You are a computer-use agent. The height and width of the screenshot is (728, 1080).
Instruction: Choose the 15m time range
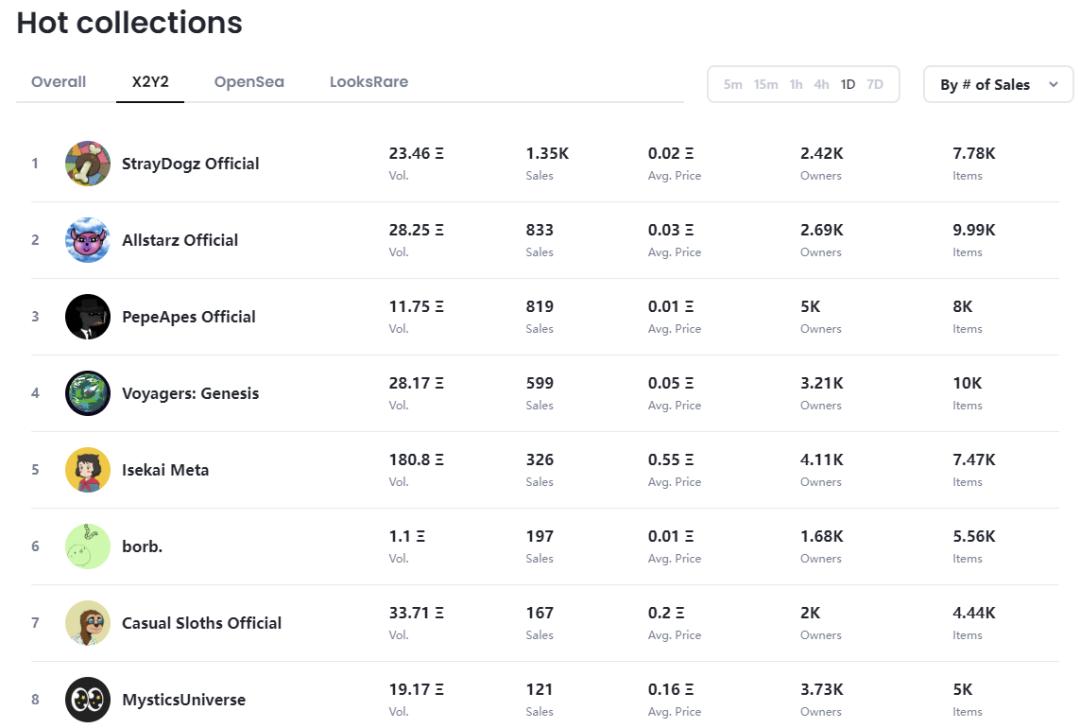pos(766,85)
